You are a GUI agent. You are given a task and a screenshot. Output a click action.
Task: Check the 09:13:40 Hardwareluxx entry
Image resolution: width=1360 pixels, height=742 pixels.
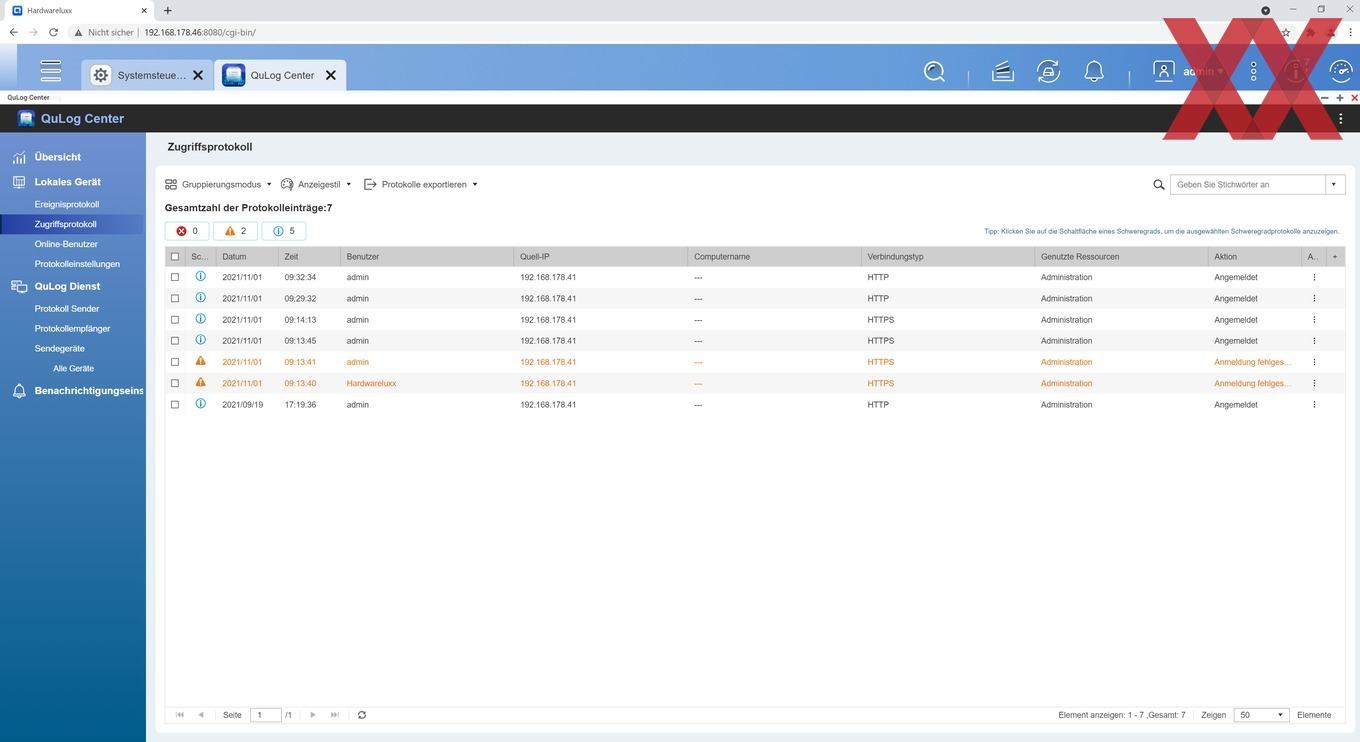coord(175,383)
